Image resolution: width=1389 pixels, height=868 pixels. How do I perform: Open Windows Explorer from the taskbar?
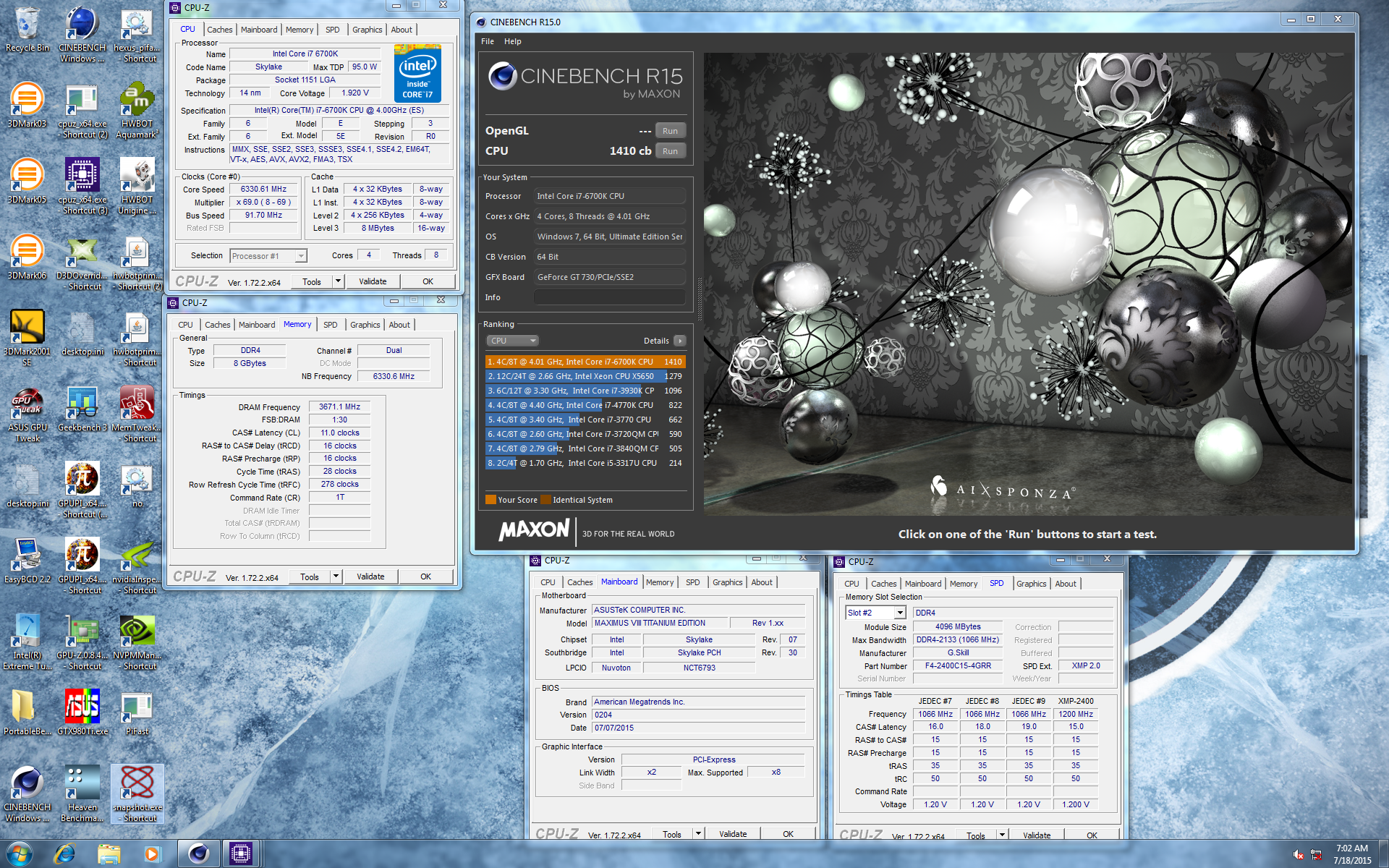click(109, 854)
